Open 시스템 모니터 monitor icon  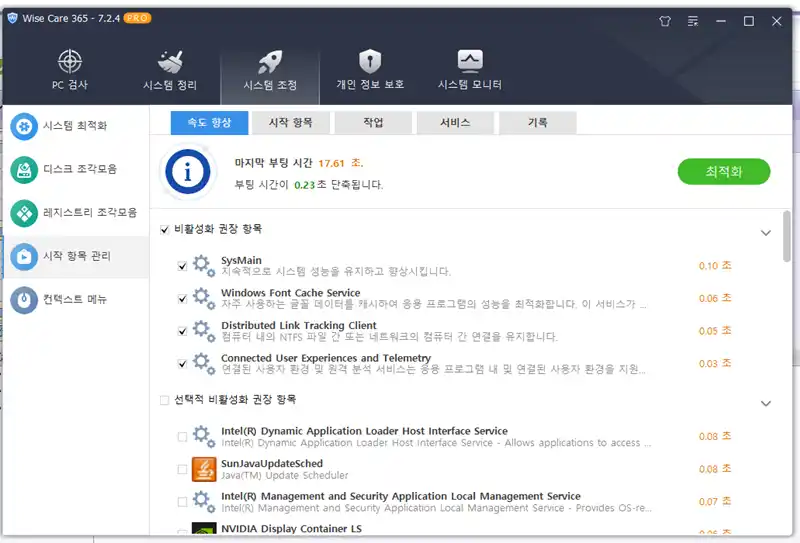coord(470,61)
